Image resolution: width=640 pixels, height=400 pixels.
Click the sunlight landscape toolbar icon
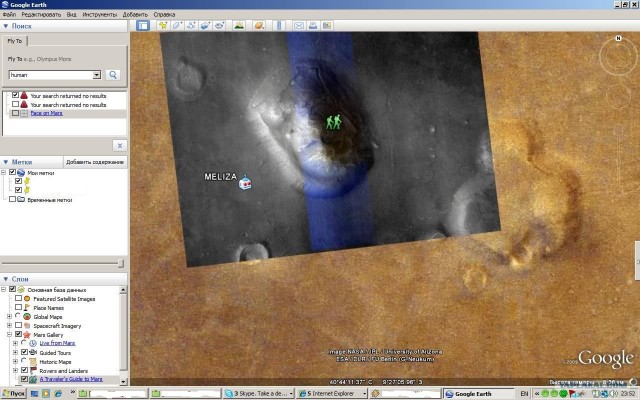pos(239,26)
